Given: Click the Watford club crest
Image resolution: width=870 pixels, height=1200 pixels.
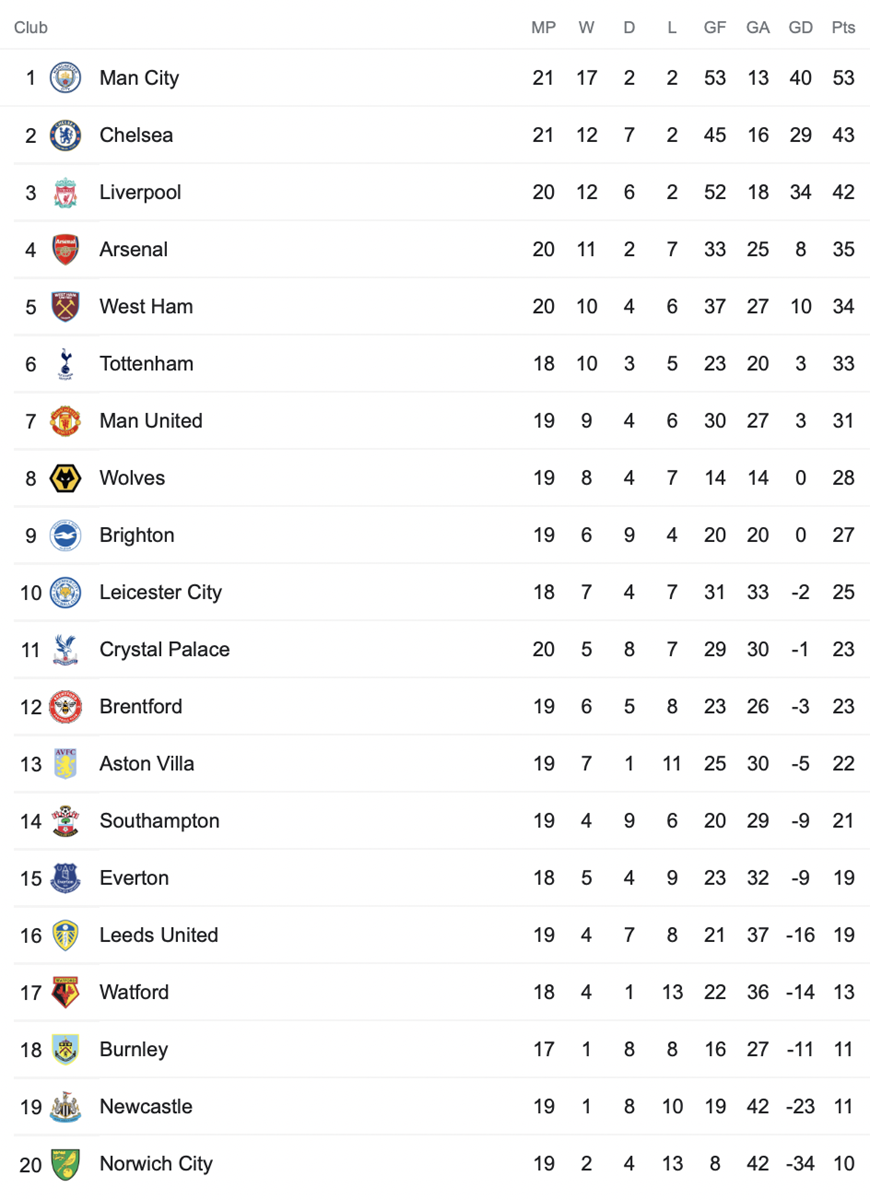Looking at the screenshot, I should pyautogui.click(x=65, y=992).
